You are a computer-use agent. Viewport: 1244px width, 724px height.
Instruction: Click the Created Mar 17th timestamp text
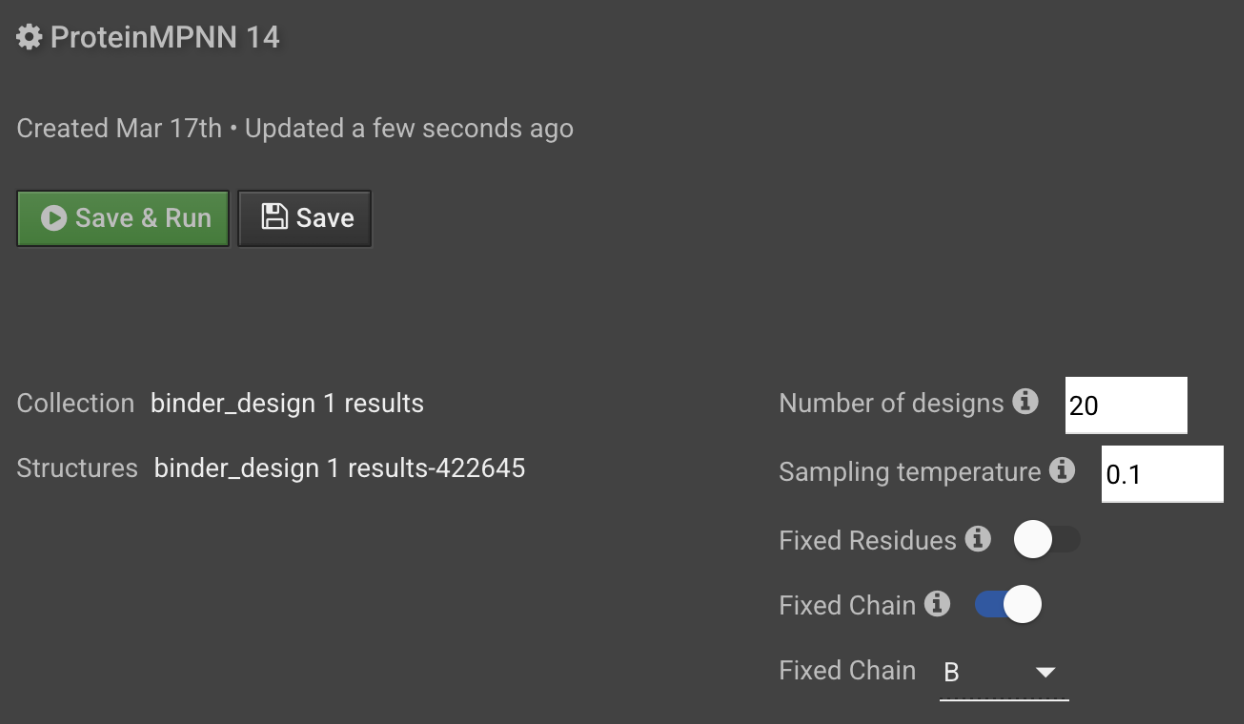(119, 128)
